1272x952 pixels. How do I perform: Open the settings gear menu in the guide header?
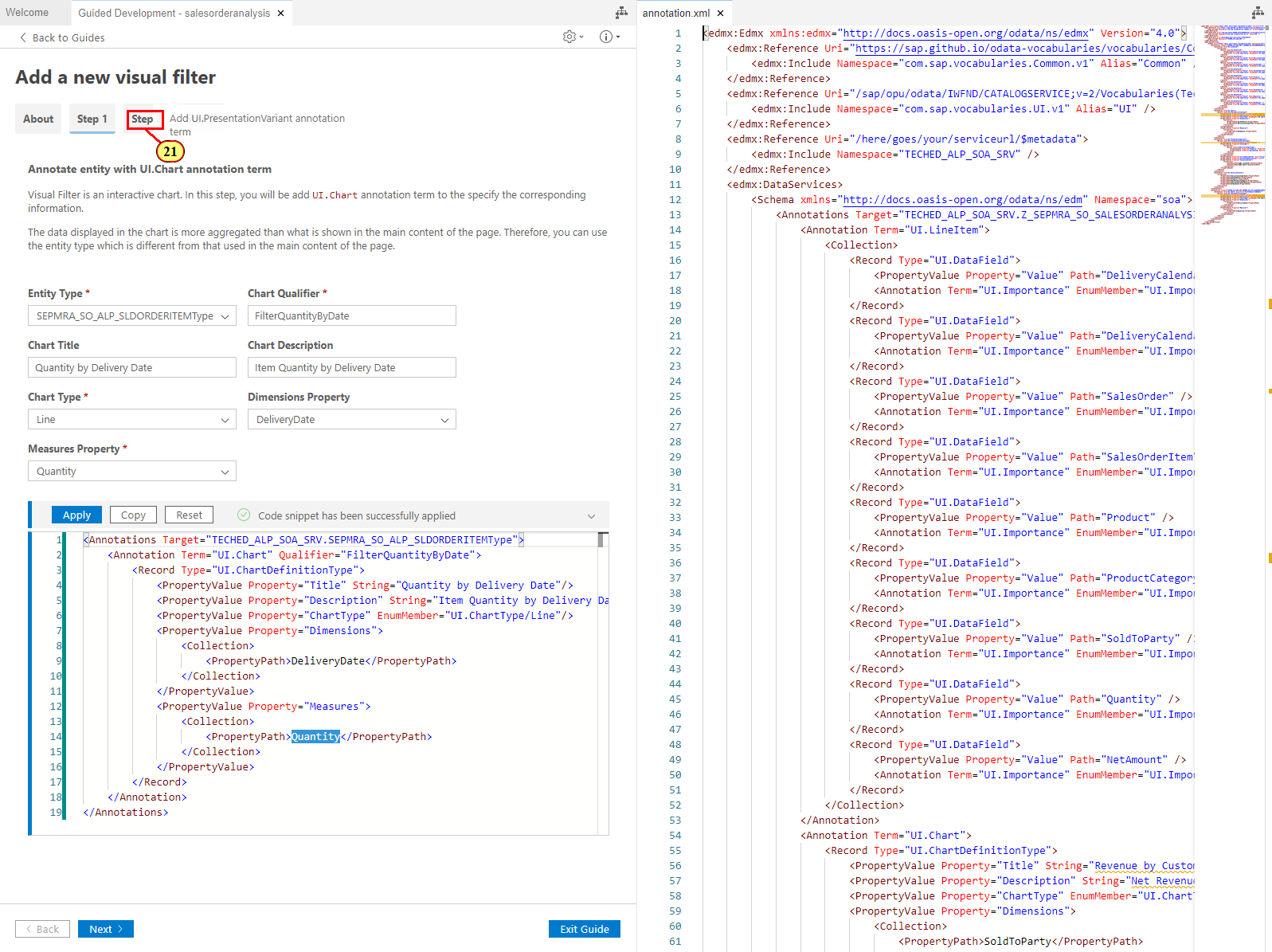point(573,37)
